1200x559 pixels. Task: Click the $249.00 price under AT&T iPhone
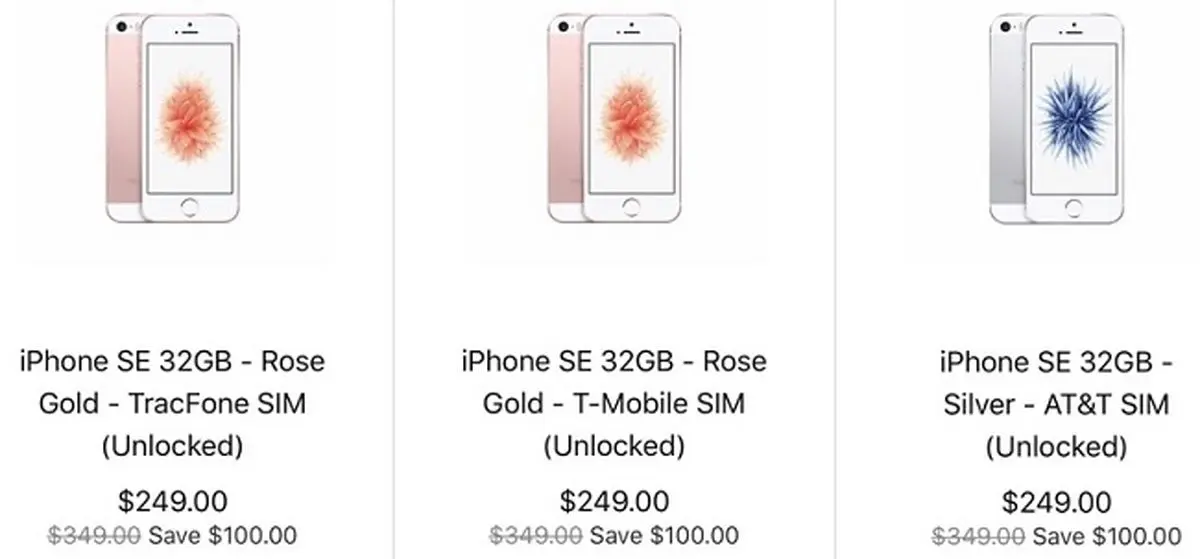[x=1056, y=501]
